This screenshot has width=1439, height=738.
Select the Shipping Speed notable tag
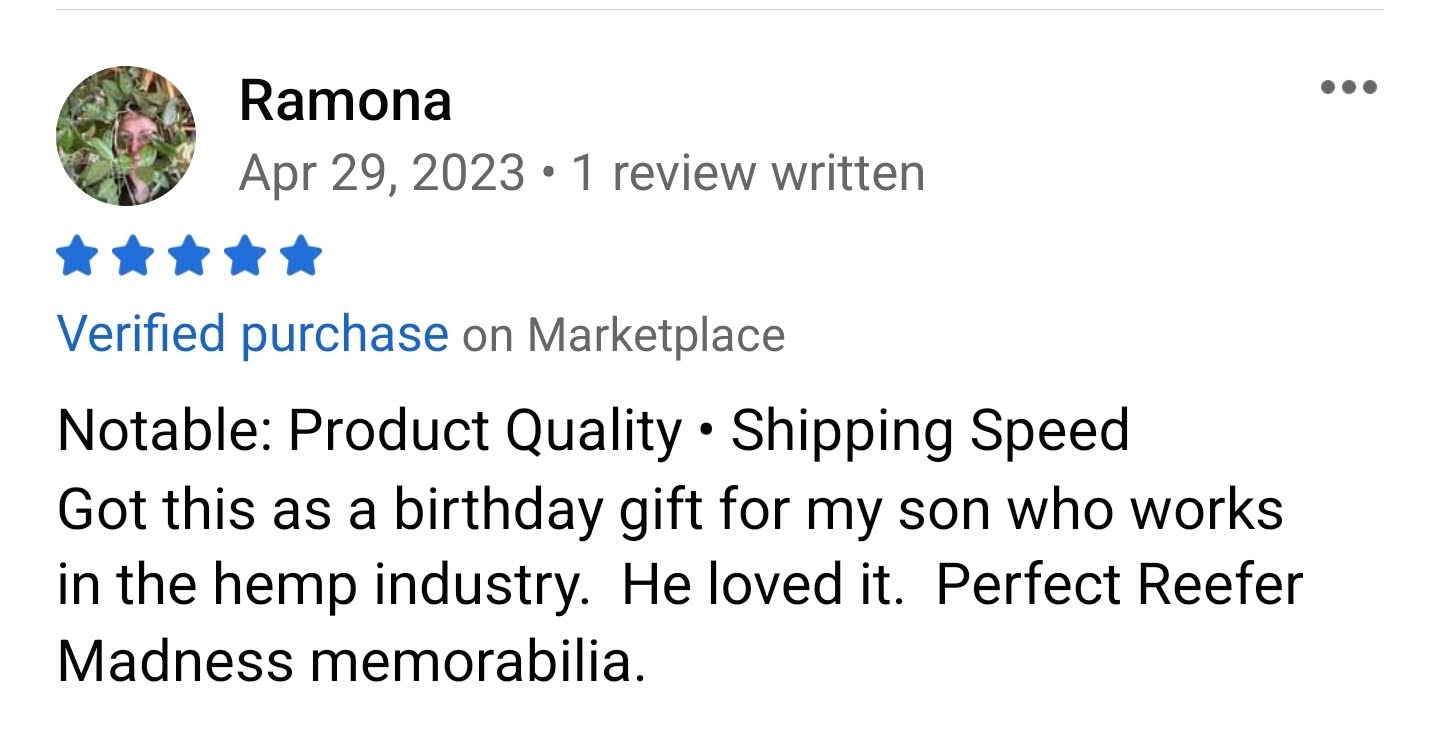930,431
